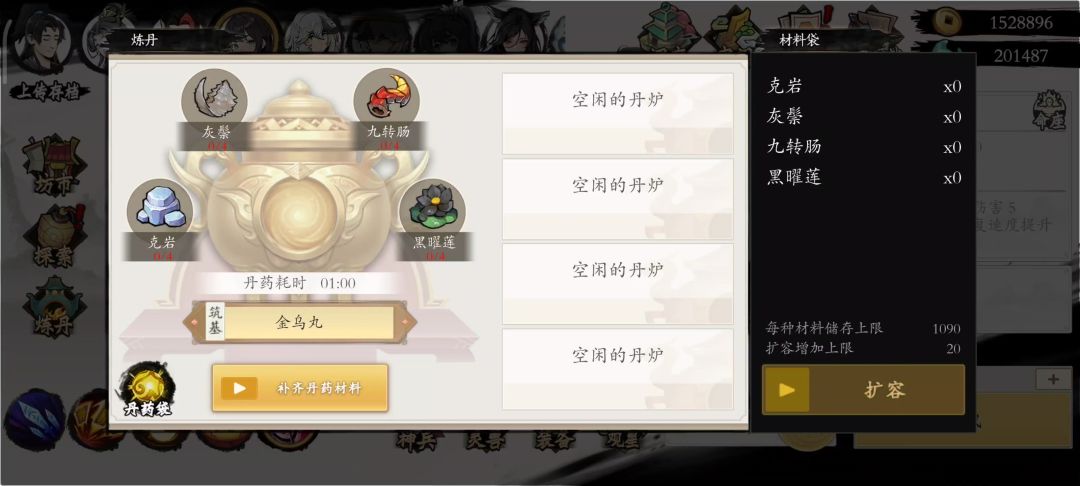The height and width of the screenshot is (486, 1080).
Task: Select the fourth 空闲的丹炉 slot
Action: click(x=618, y=369)
